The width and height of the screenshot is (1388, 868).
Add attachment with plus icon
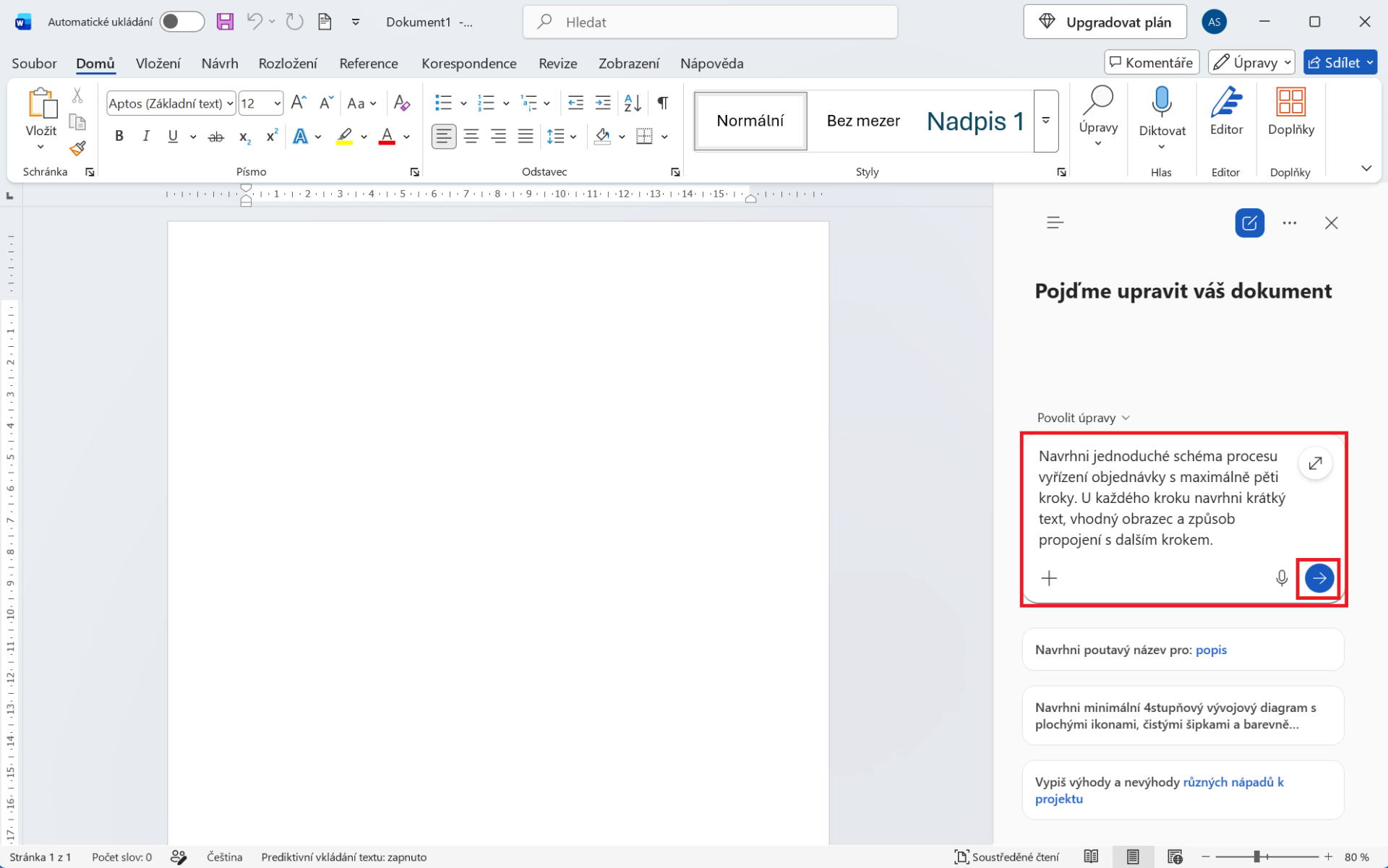(1049, 577)
